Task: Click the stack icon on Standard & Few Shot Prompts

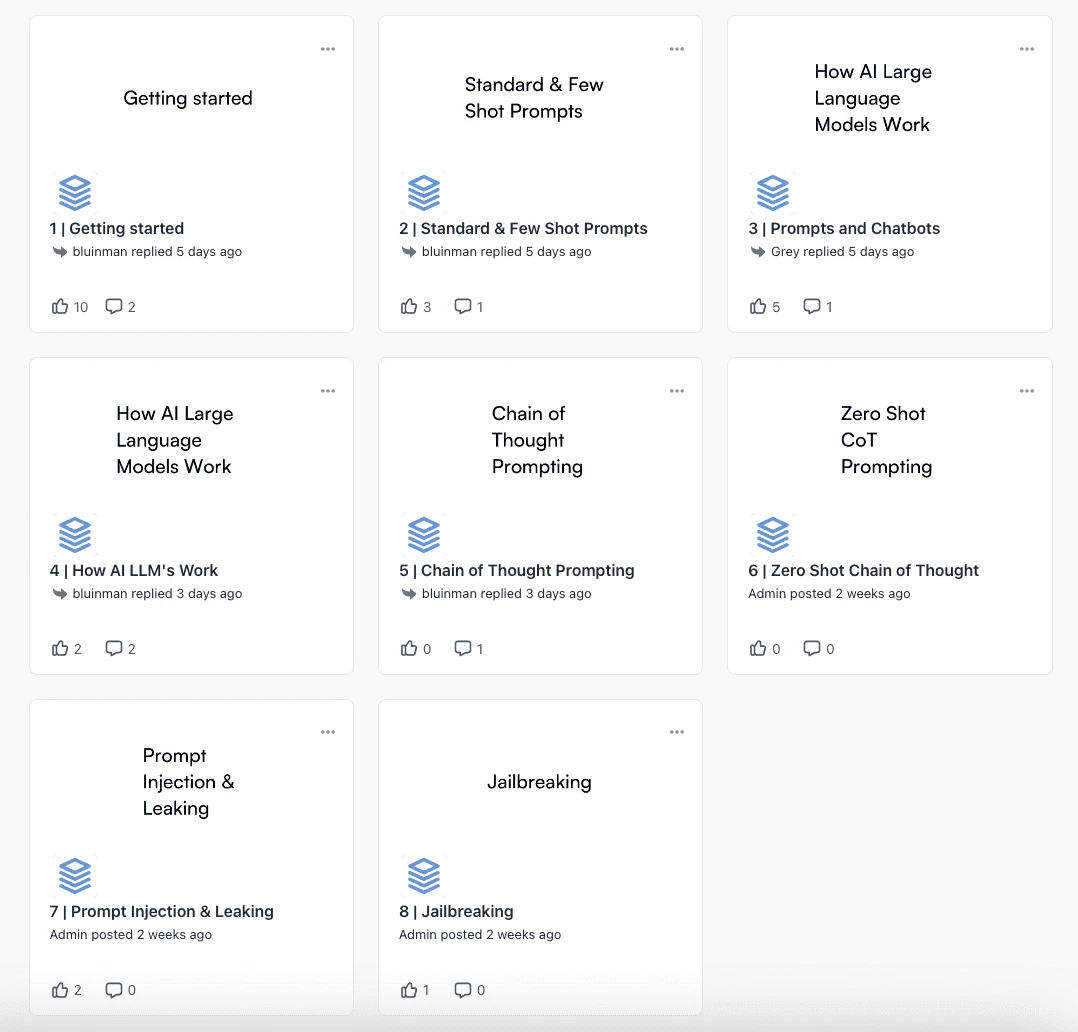Action: point(424,192)
